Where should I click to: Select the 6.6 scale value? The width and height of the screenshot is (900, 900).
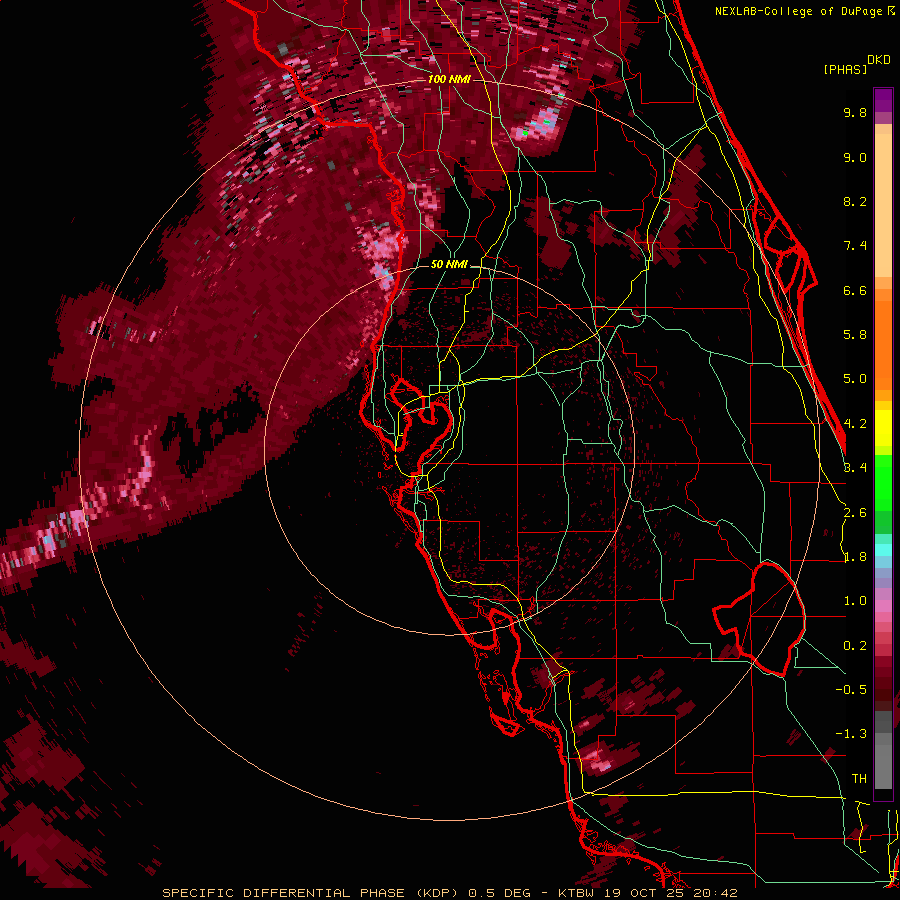(x=855, y=290)
